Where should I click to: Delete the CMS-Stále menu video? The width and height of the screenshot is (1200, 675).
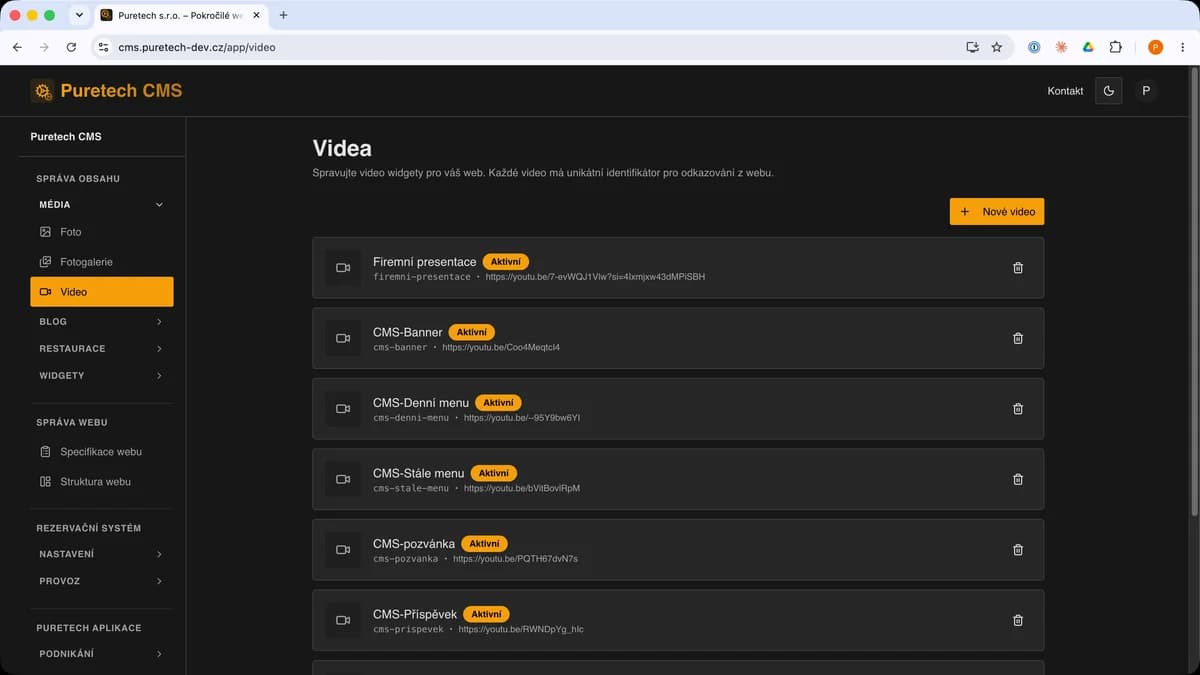(x=1018, y=479)
